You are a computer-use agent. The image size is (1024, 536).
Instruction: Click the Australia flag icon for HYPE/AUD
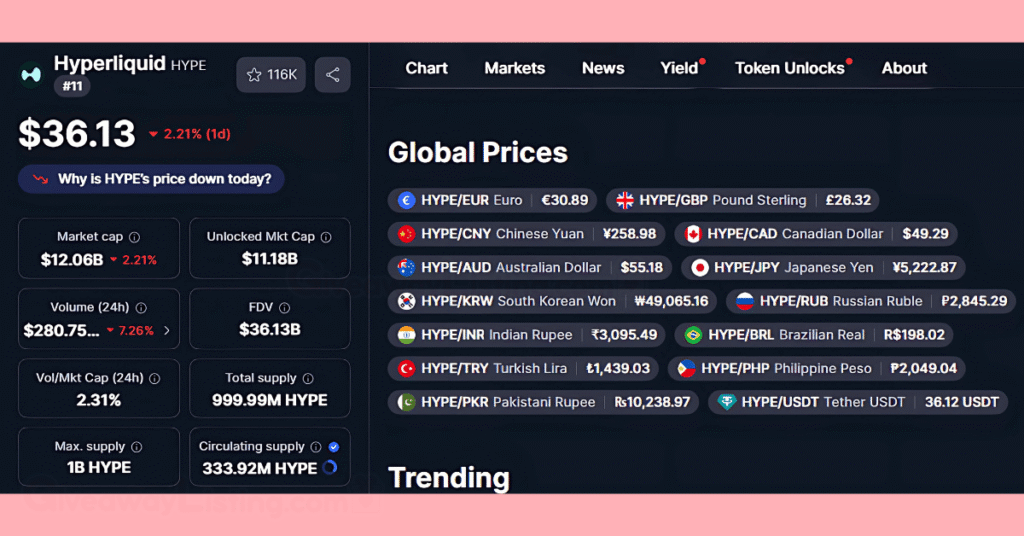(x=406, y=268)
